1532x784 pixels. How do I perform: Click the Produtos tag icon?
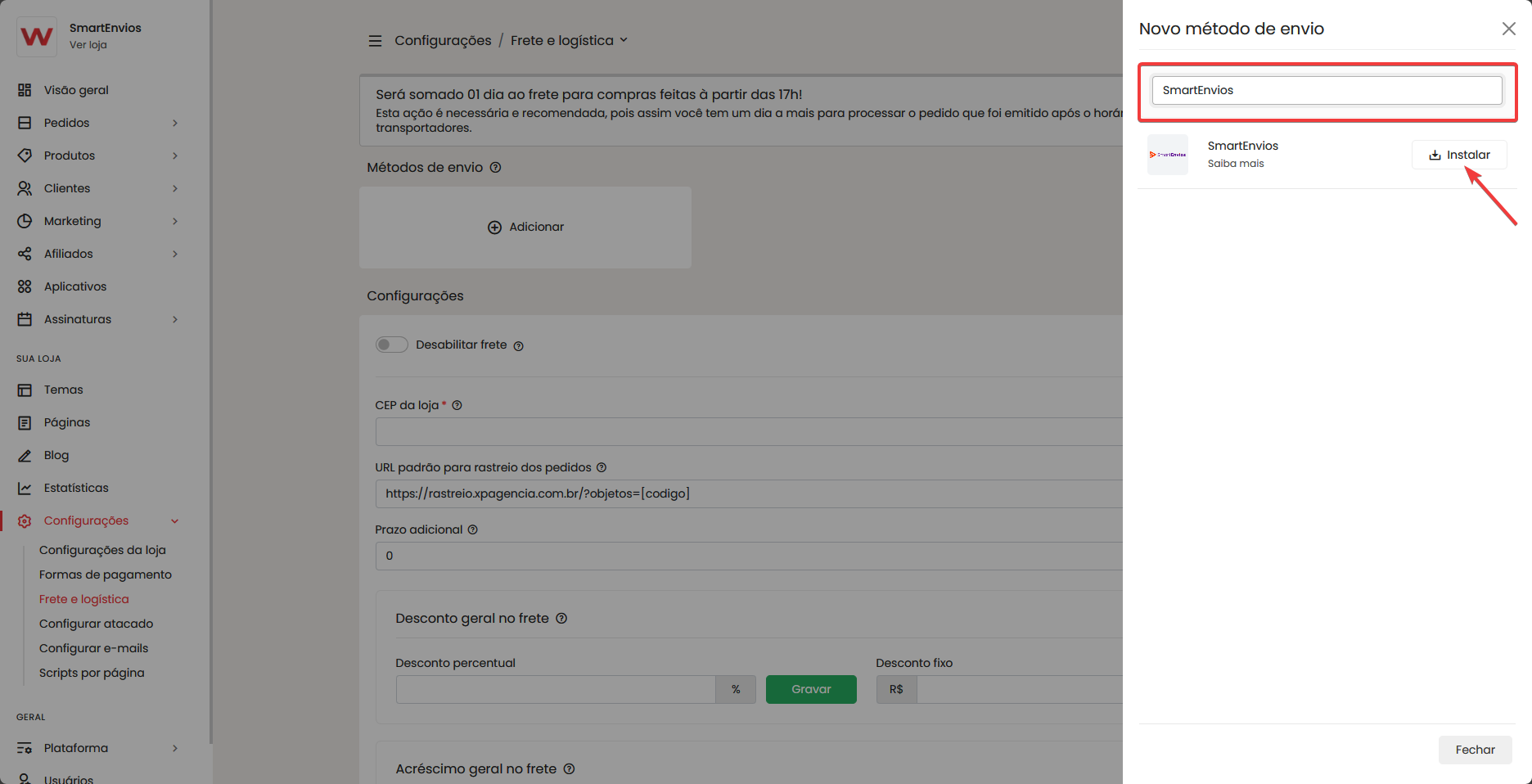pyautogui.click(x=25, y=155)
